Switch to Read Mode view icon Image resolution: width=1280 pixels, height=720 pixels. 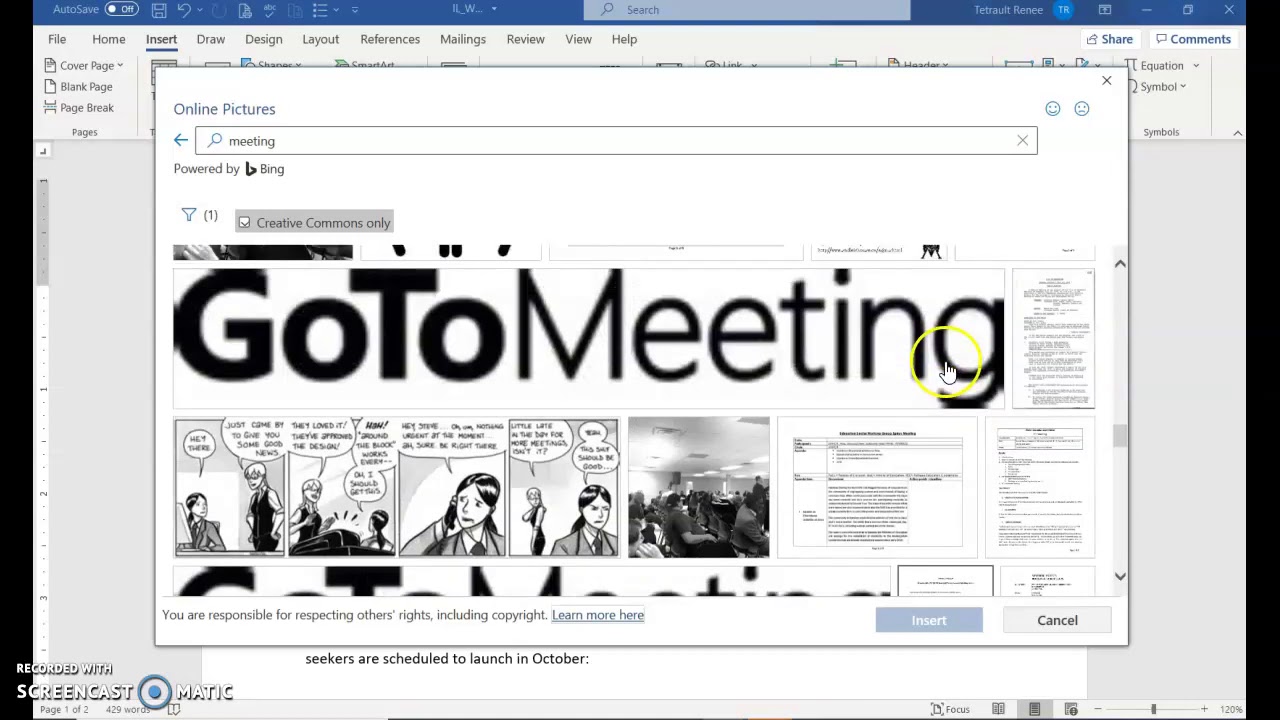pyautogui.click(x=998, y=709)
